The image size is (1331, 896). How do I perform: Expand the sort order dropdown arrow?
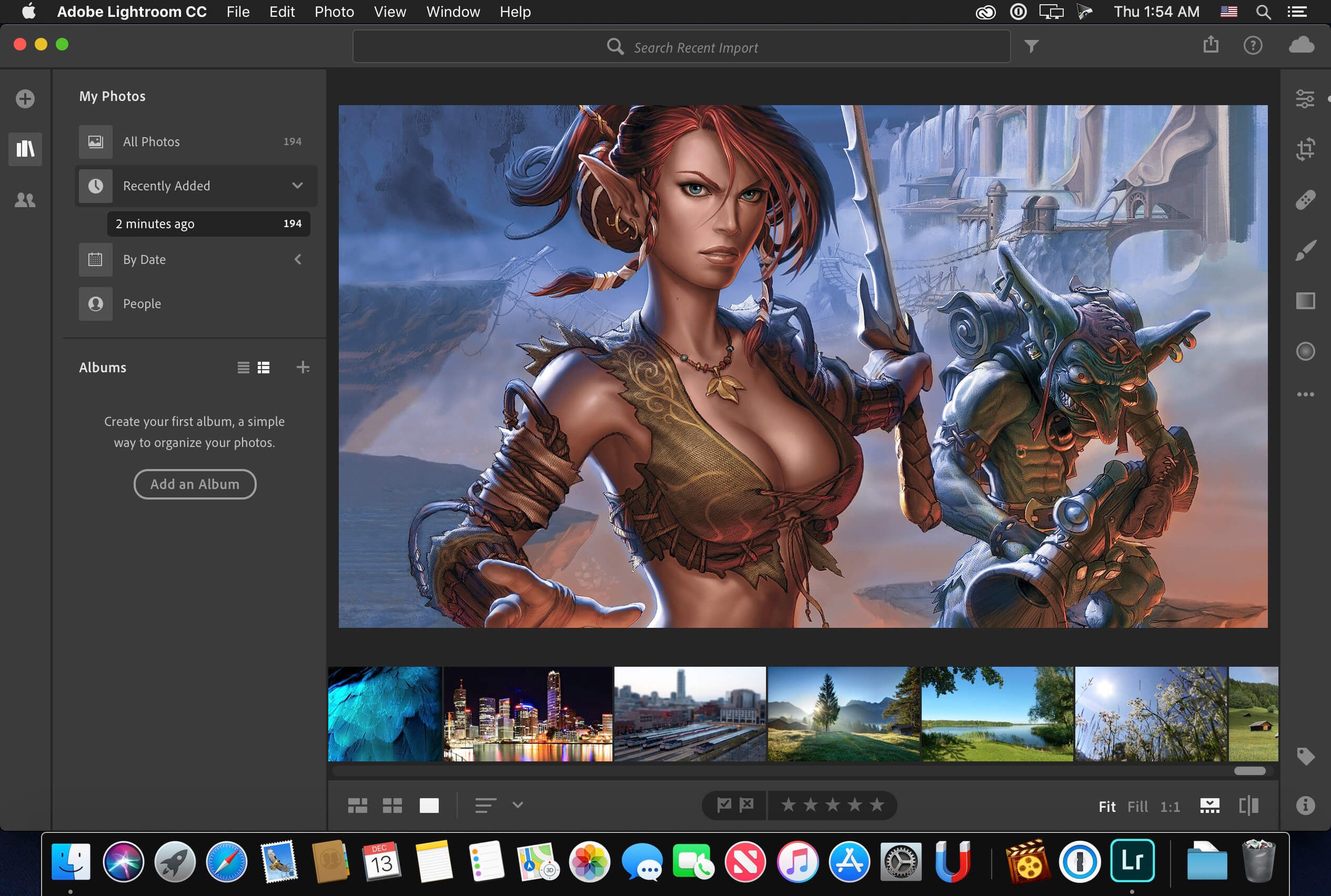[518, 805]
